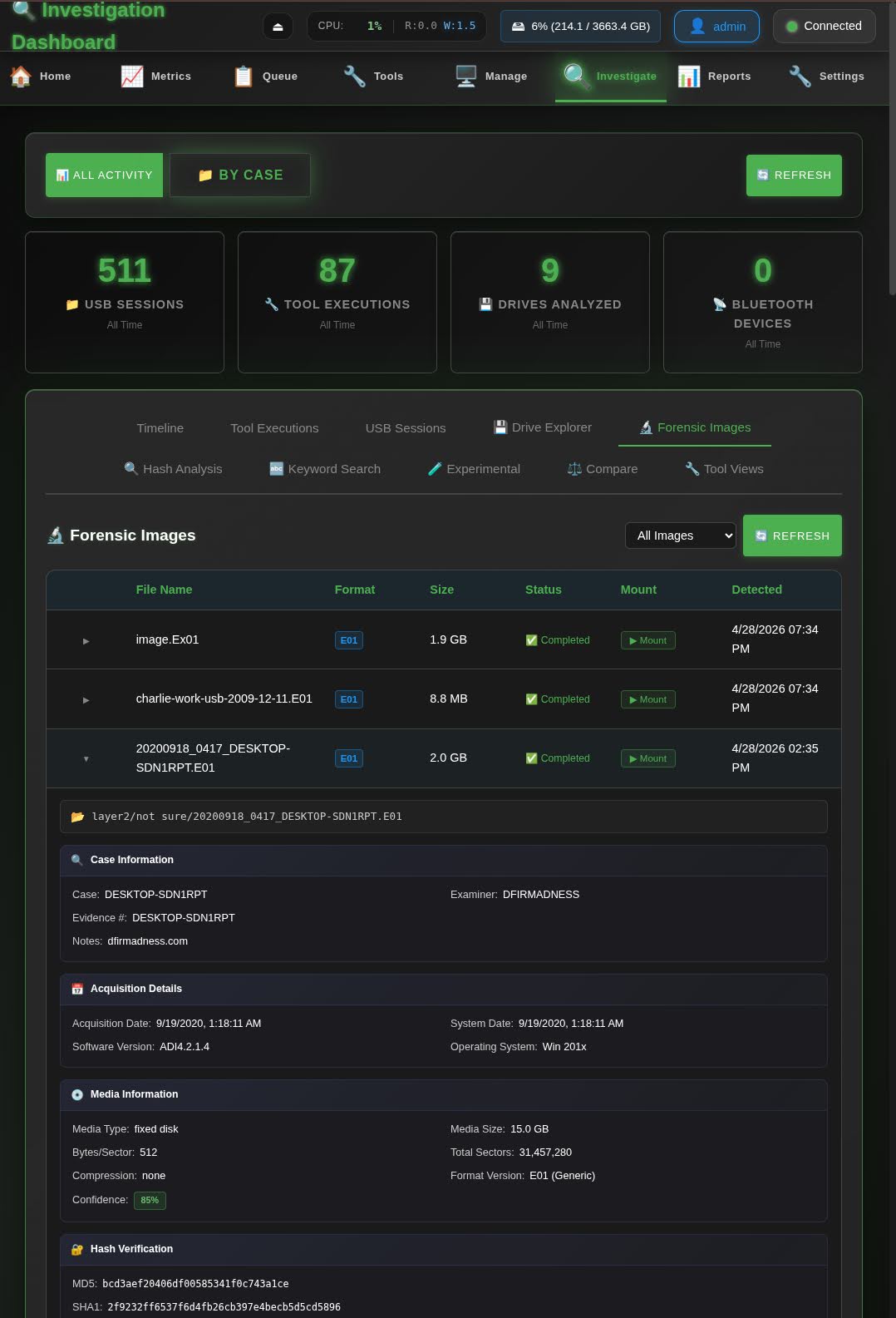896x1318 pixels.
Task: Click the Tool Executions wrench icon
Action: [272, 304]
